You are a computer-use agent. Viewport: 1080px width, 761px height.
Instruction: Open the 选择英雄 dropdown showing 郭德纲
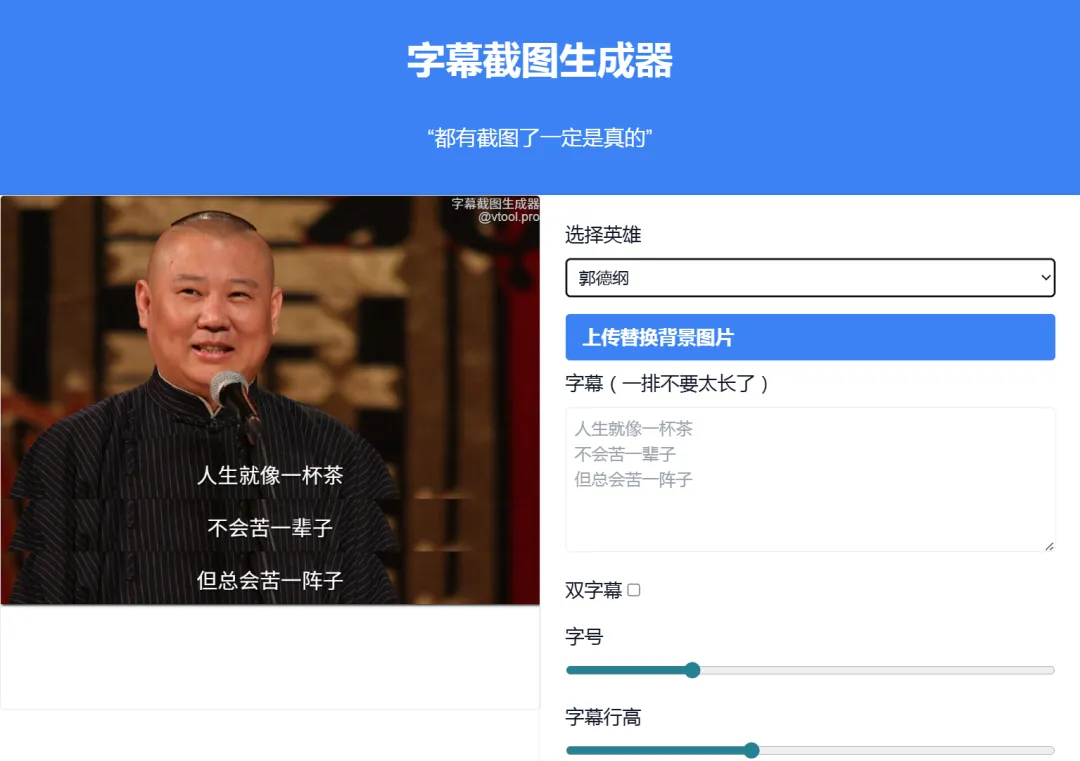[x=810, y=278]
